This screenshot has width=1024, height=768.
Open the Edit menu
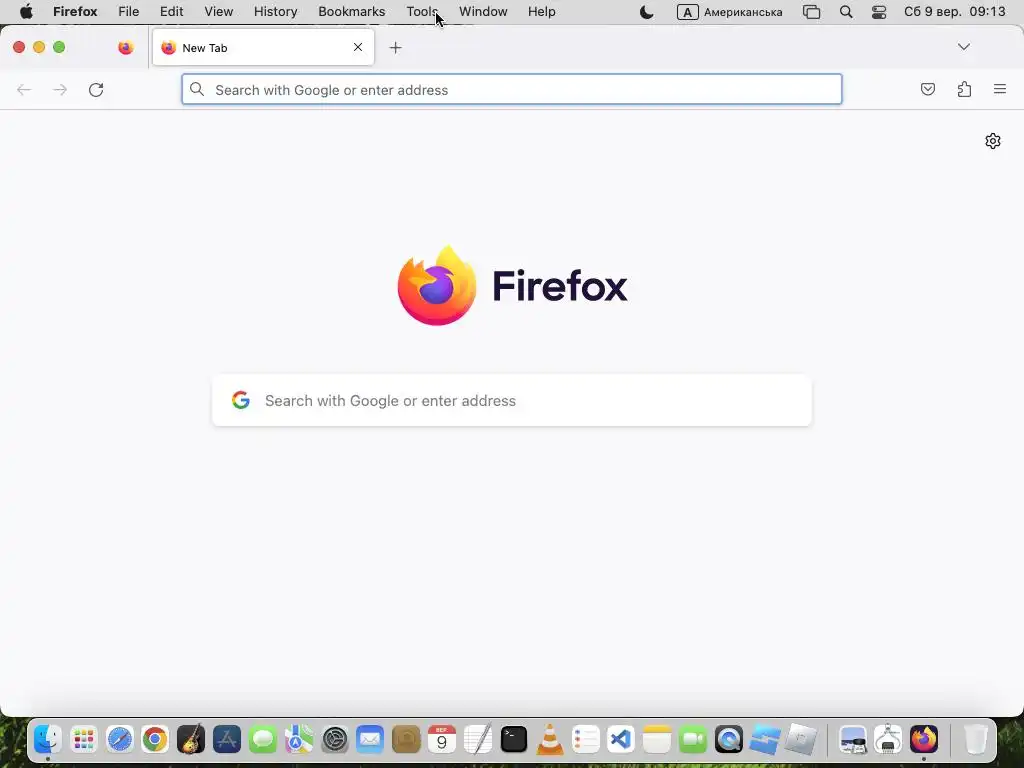[171, 12]
